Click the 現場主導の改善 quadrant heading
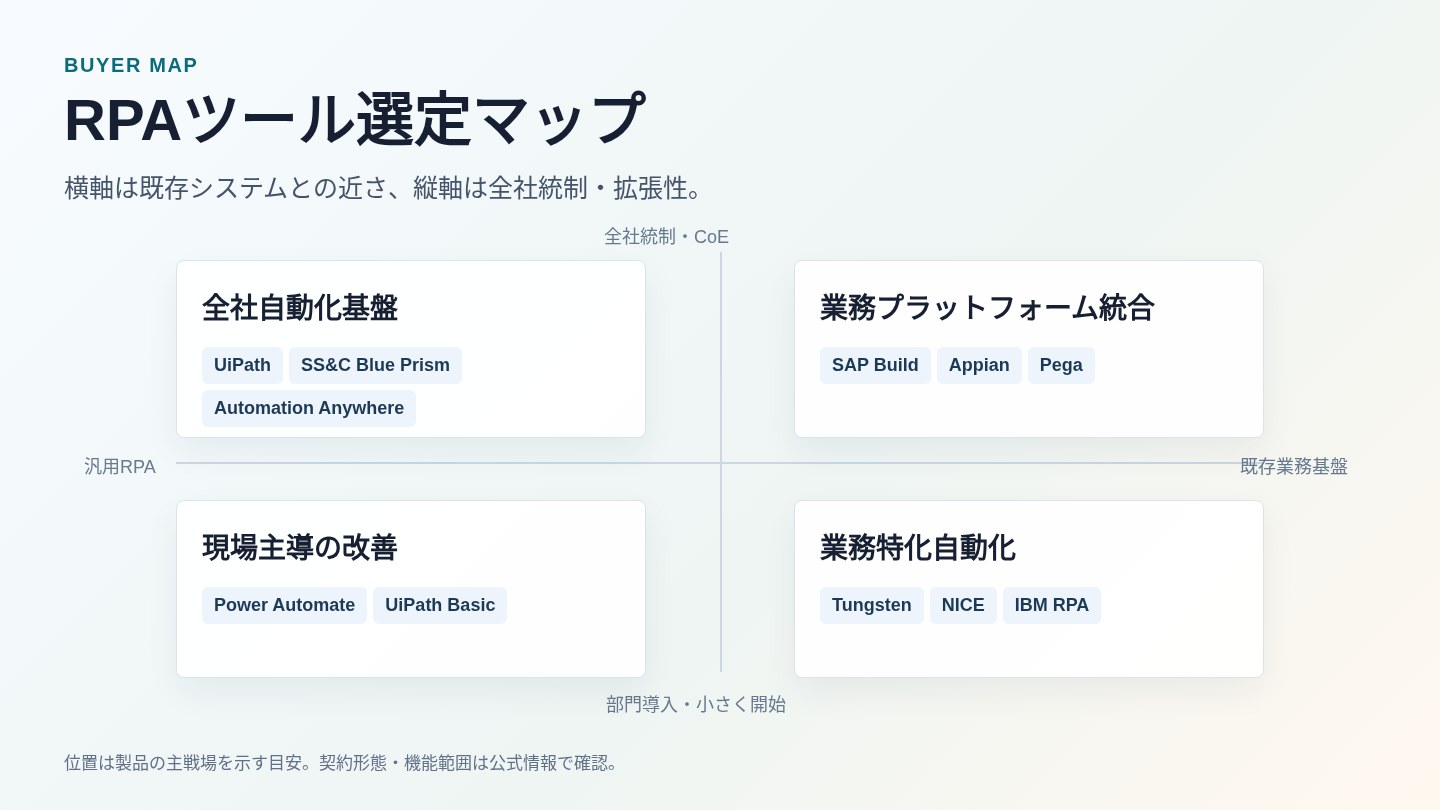This screenshot has height=810, width=1440. pyautogui.click(x=300, y=548)
